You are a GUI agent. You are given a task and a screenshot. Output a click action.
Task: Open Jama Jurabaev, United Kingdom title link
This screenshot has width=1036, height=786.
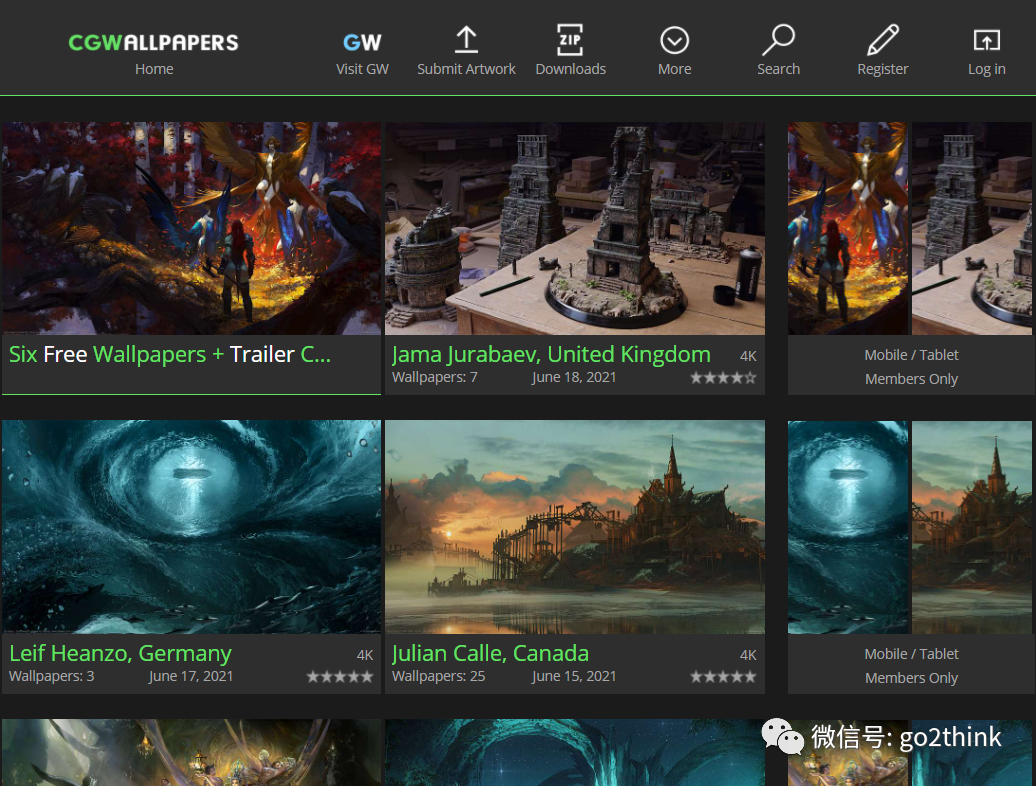pos(551,355)
